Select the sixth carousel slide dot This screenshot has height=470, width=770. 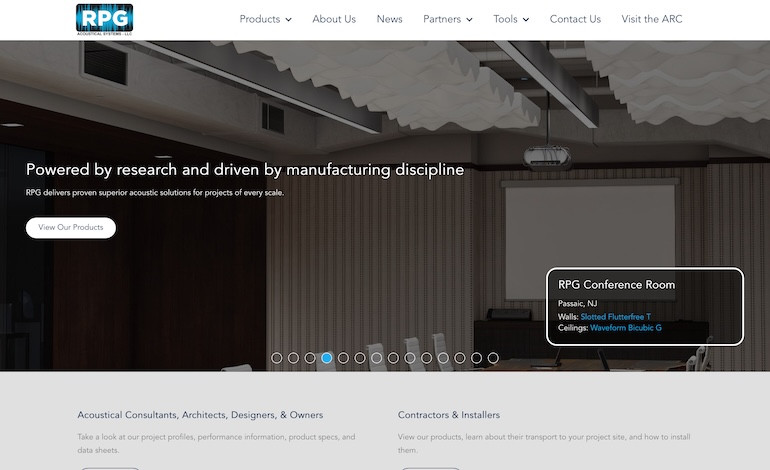360,358
